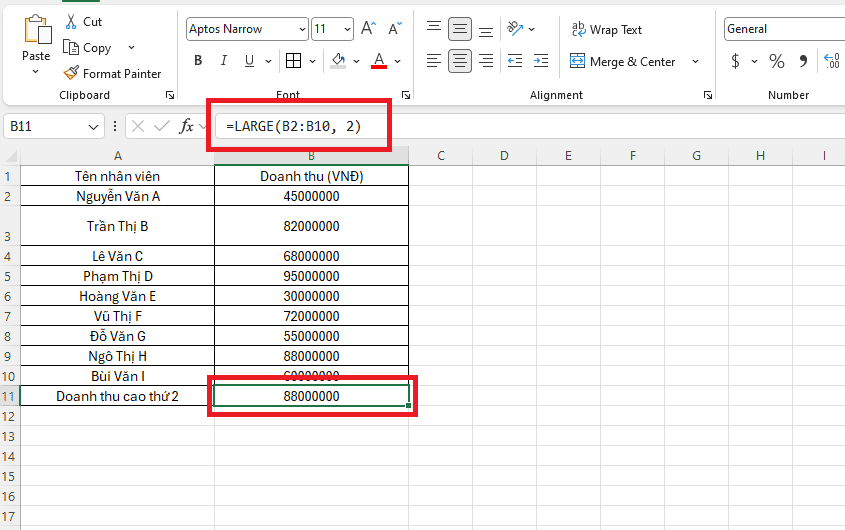Increase font size with larger A icon
The image size is (845, 530).
point(368,29)
